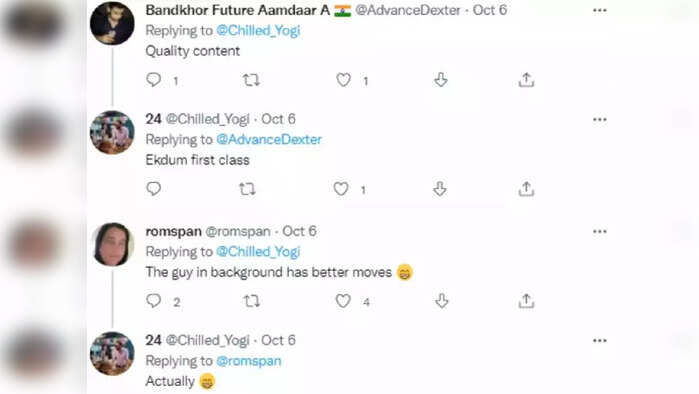
Task: Downvote the 'Ekdum first class' tweet
Action: [440, 189]
